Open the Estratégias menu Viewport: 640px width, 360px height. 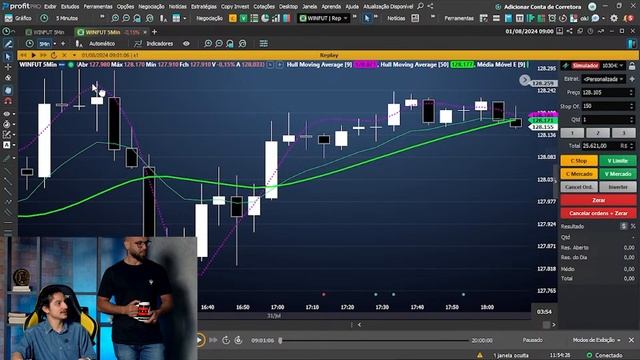click(204, 7)
